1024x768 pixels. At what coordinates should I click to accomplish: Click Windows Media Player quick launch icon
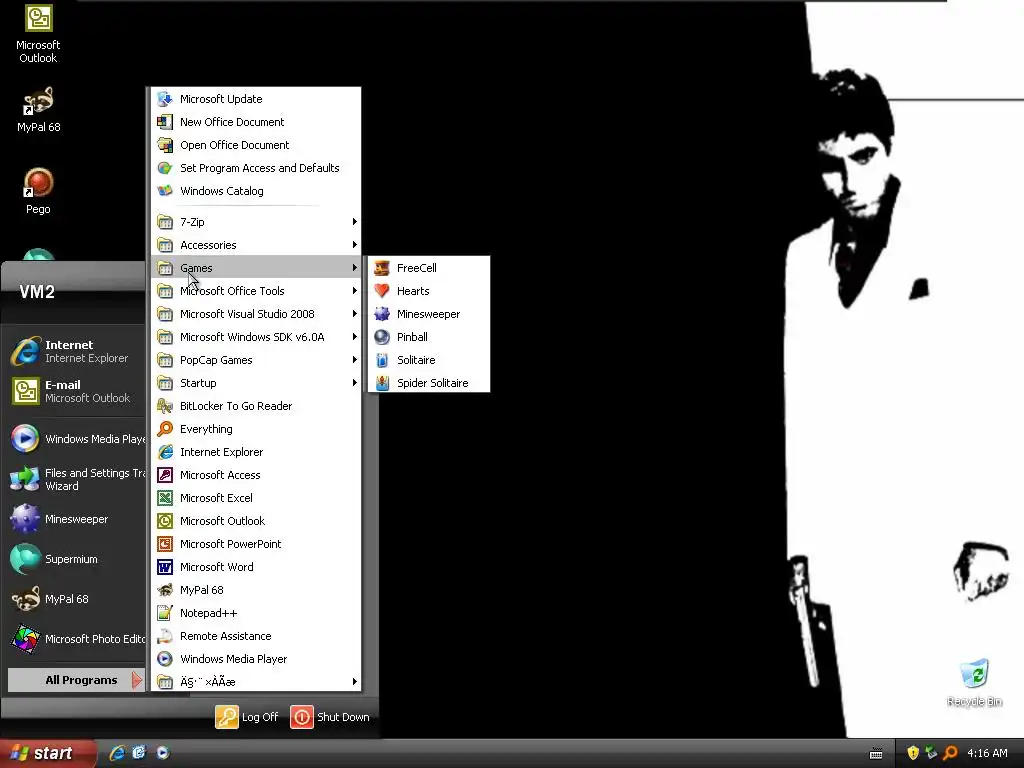163,753
